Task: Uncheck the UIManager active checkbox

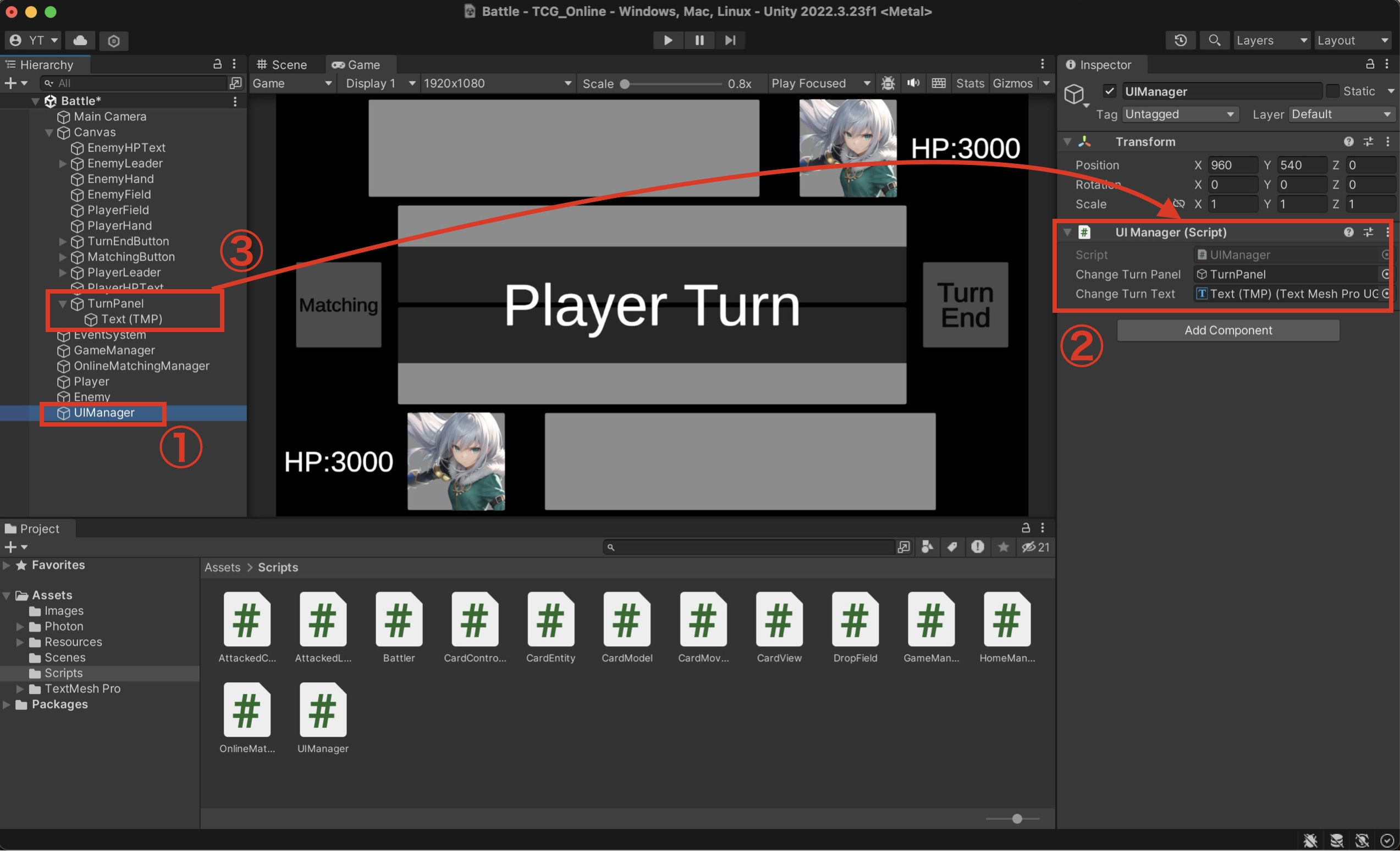Action: pyautogui.click(x=1109, y=91)
